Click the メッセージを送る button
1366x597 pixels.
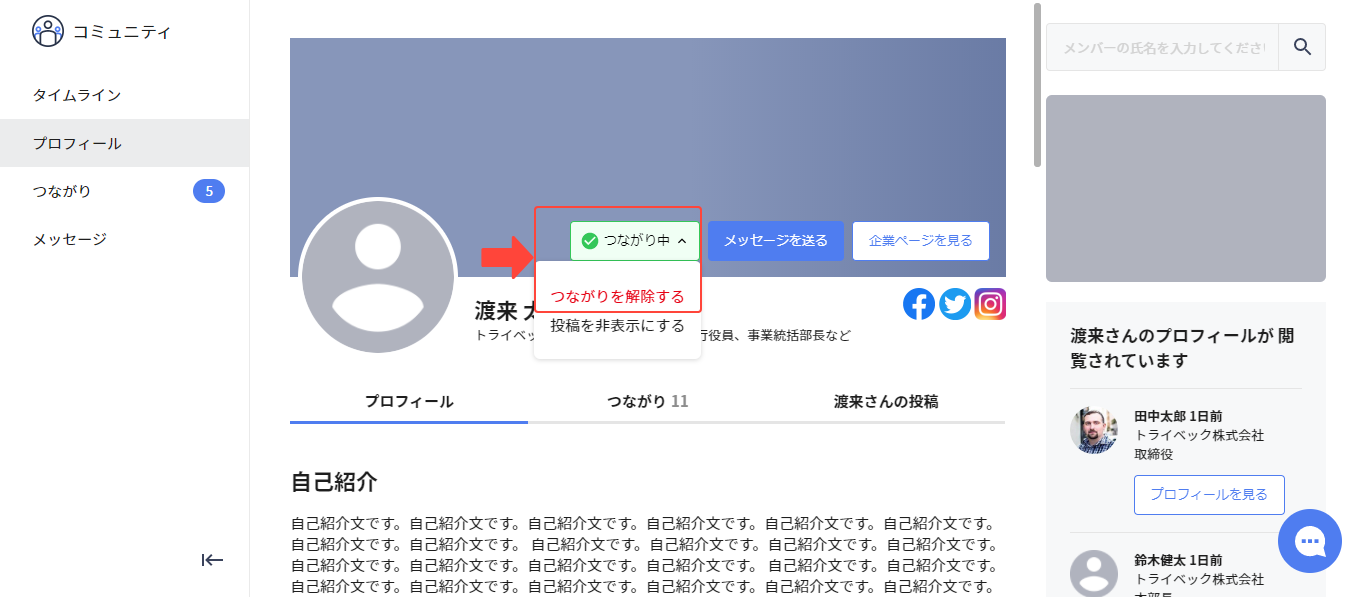coord(775,241)
